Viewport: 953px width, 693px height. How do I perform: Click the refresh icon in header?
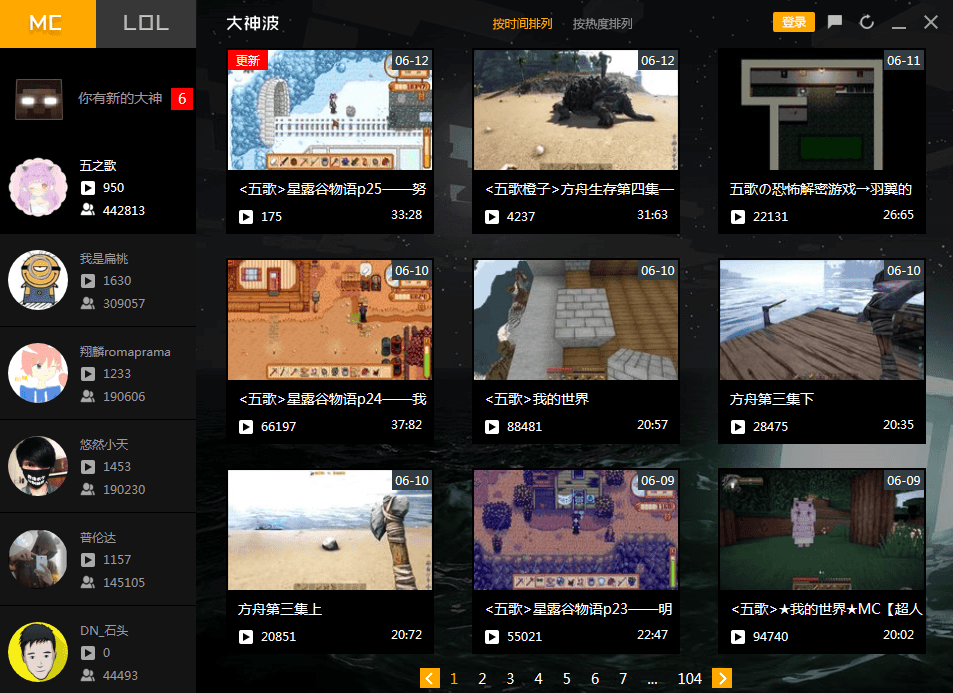pyautogui.click(x=867, y=22)
